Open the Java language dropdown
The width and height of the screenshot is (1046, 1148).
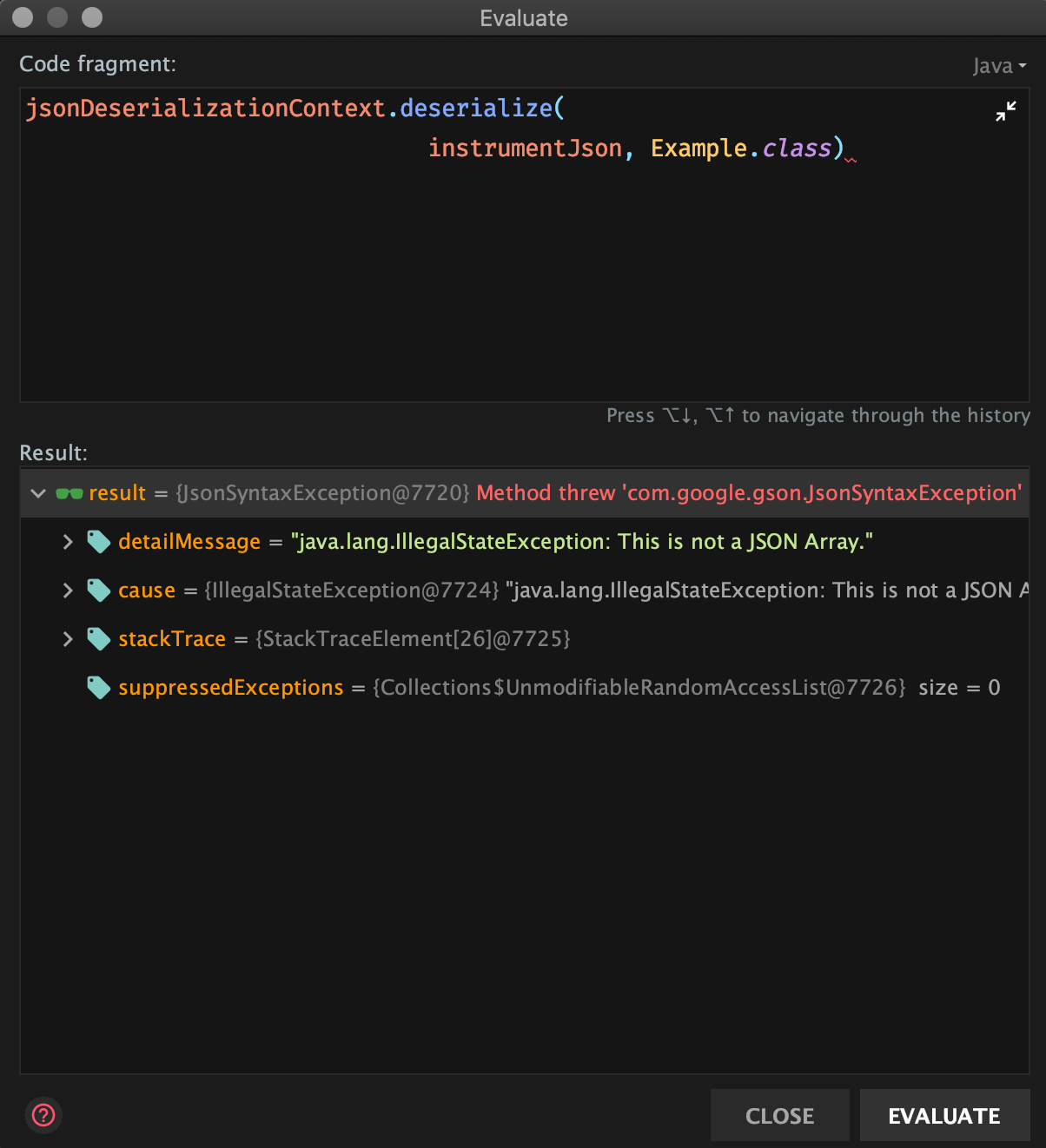coord(999,66)
